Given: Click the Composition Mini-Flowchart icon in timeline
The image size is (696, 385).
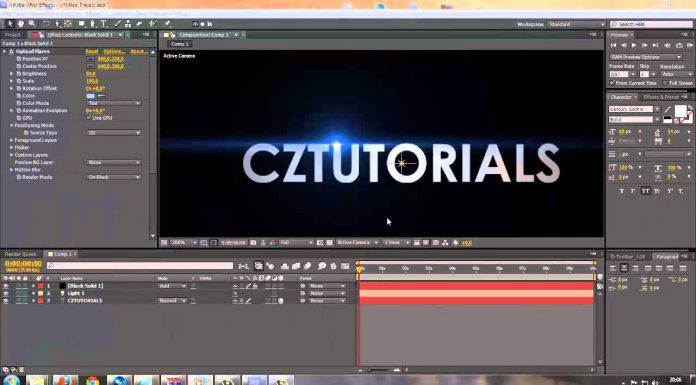Looking at the screenshot, I should coord(243,266).
